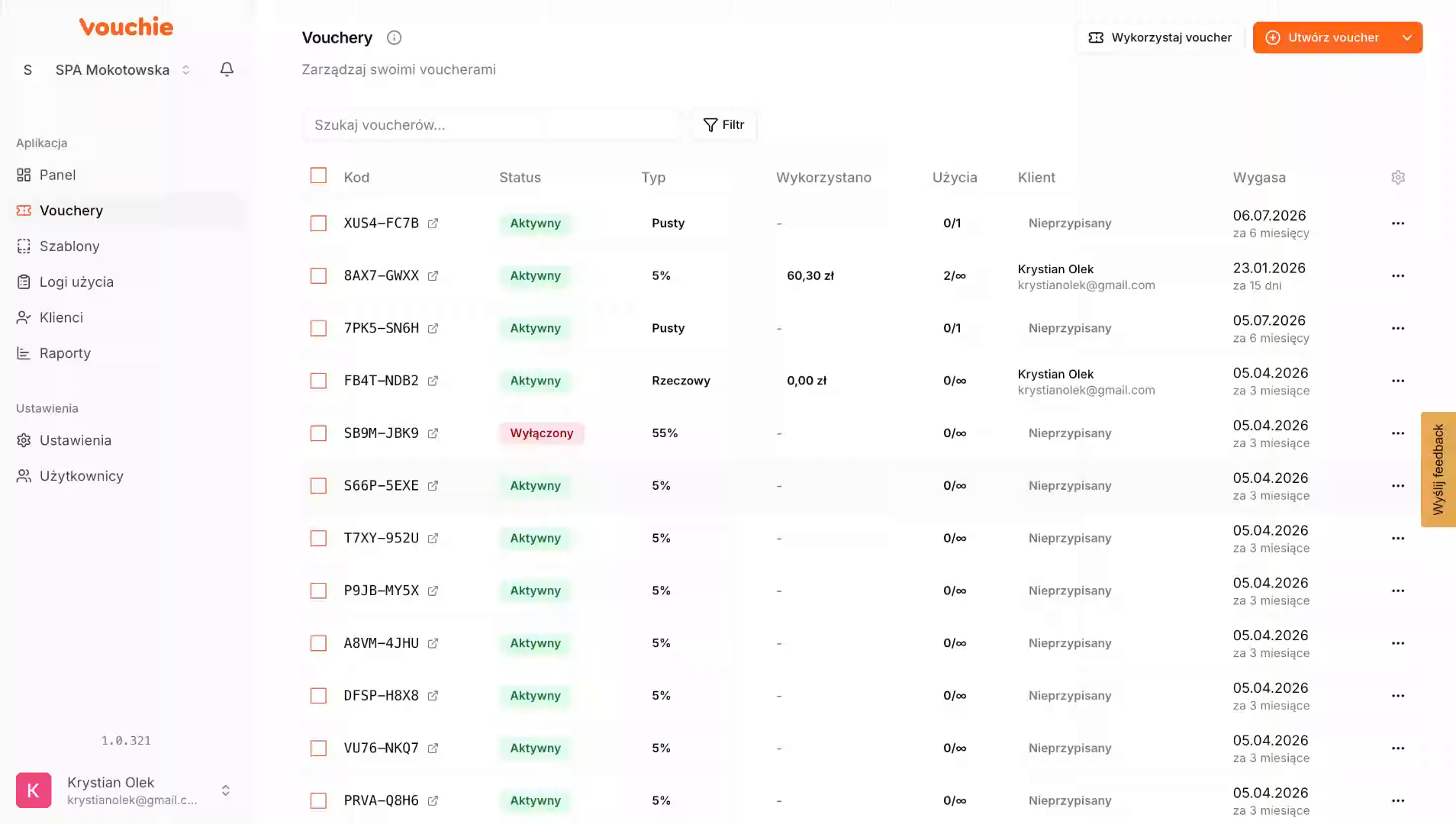Open the Wyślij feedback side tab
The width and height of the screenshot is (1456, 824).
pos(1438,469)
